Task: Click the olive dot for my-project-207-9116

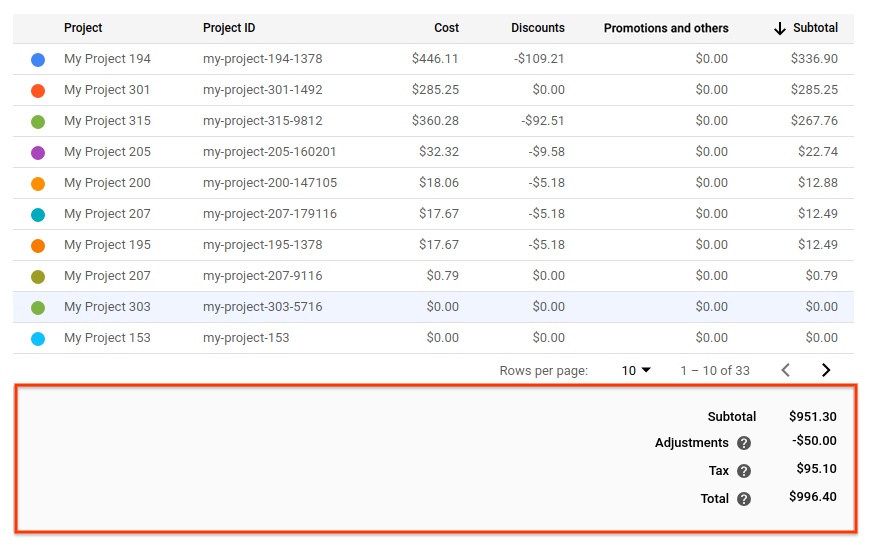Action: click(x=38, y=277)
